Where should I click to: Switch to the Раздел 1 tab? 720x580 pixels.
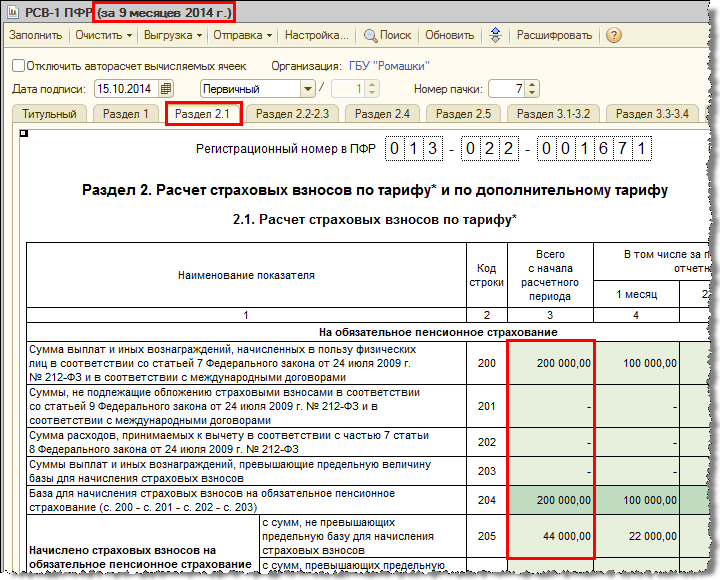coord(125,114)
